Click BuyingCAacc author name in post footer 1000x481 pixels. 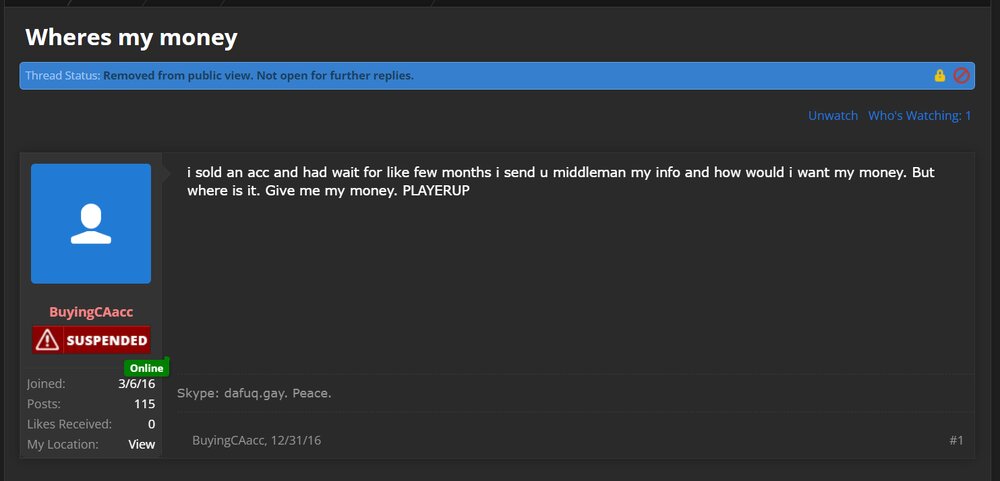click(228, 440)
